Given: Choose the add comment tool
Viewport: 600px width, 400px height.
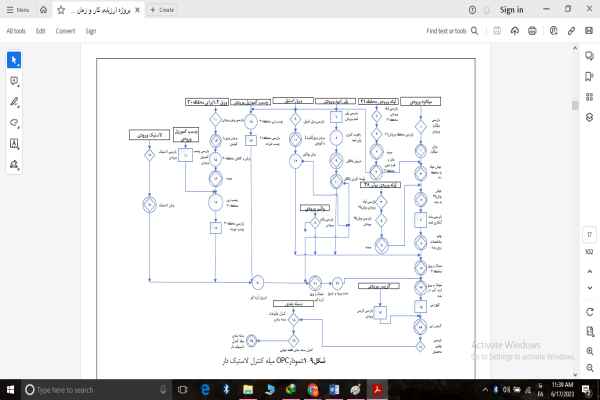Looking at the screenshot, I should tap(14, 81).
